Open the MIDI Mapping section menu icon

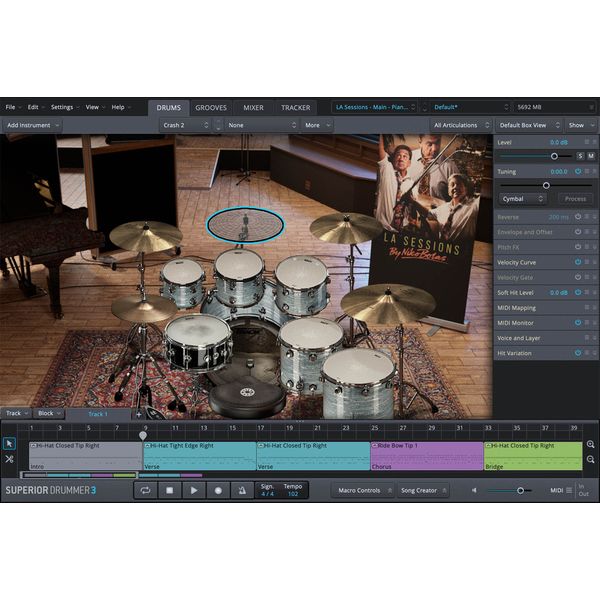click(587, 307)
